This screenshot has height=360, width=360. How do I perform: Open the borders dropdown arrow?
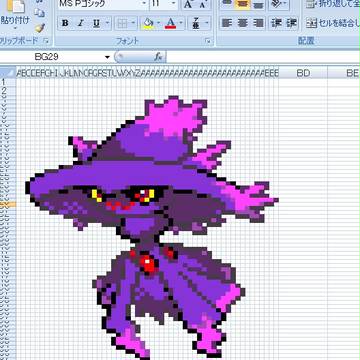(x=133, y=23)
